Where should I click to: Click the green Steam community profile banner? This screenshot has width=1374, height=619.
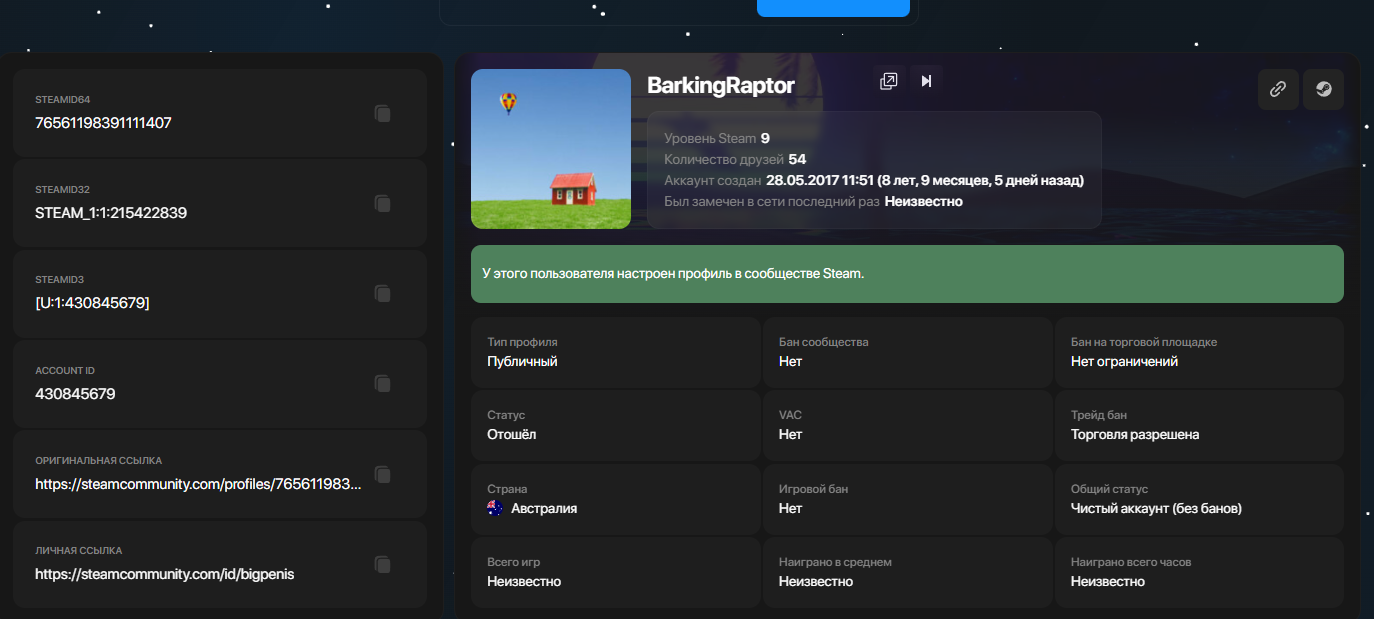[x=907, y=273]
